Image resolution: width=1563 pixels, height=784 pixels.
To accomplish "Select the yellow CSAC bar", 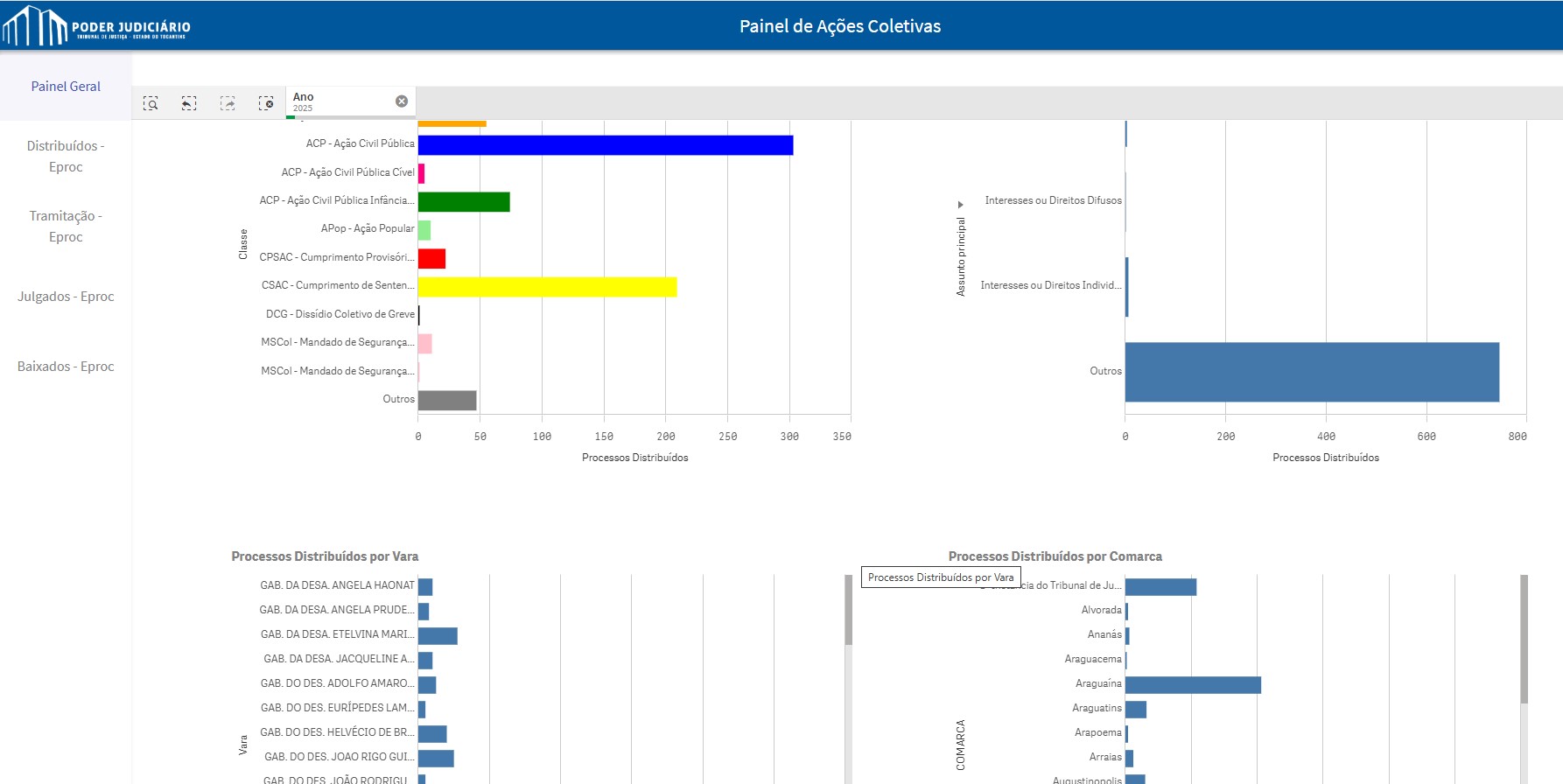I will click(x=547, y=287).
